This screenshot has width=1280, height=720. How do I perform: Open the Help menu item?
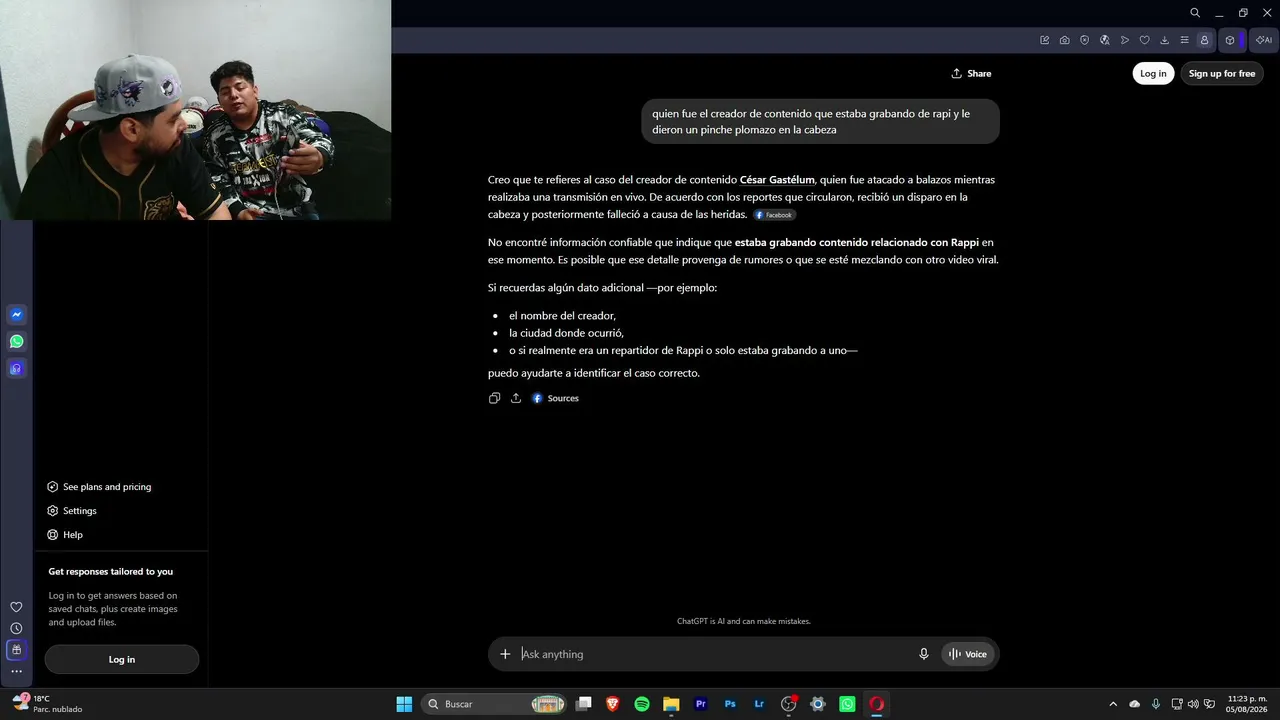click(65, 535)
